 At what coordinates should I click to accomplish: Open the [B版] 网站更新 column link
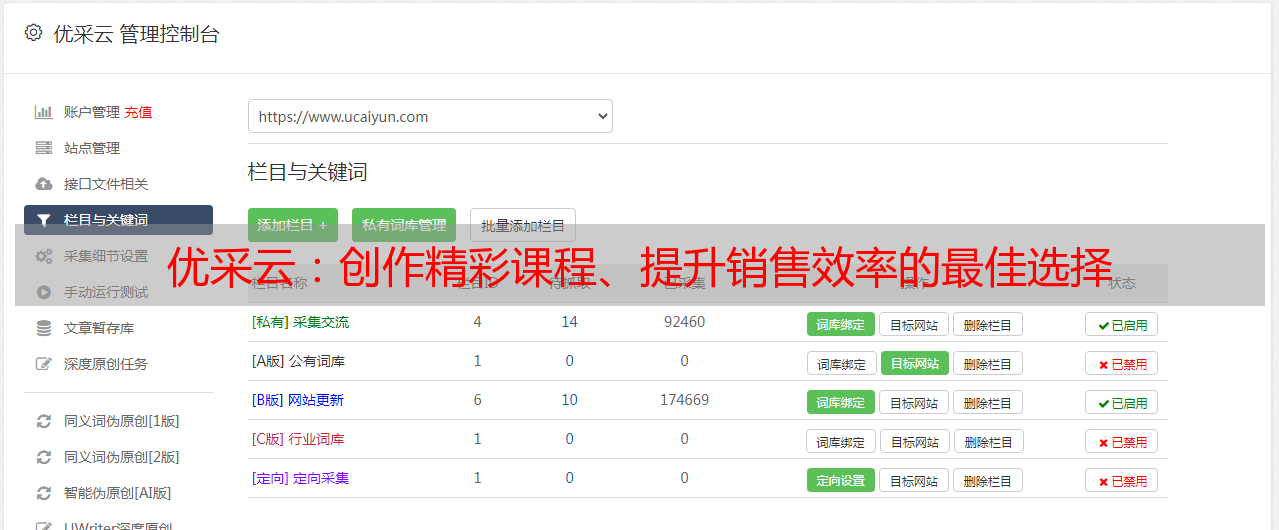coord(297,400)
